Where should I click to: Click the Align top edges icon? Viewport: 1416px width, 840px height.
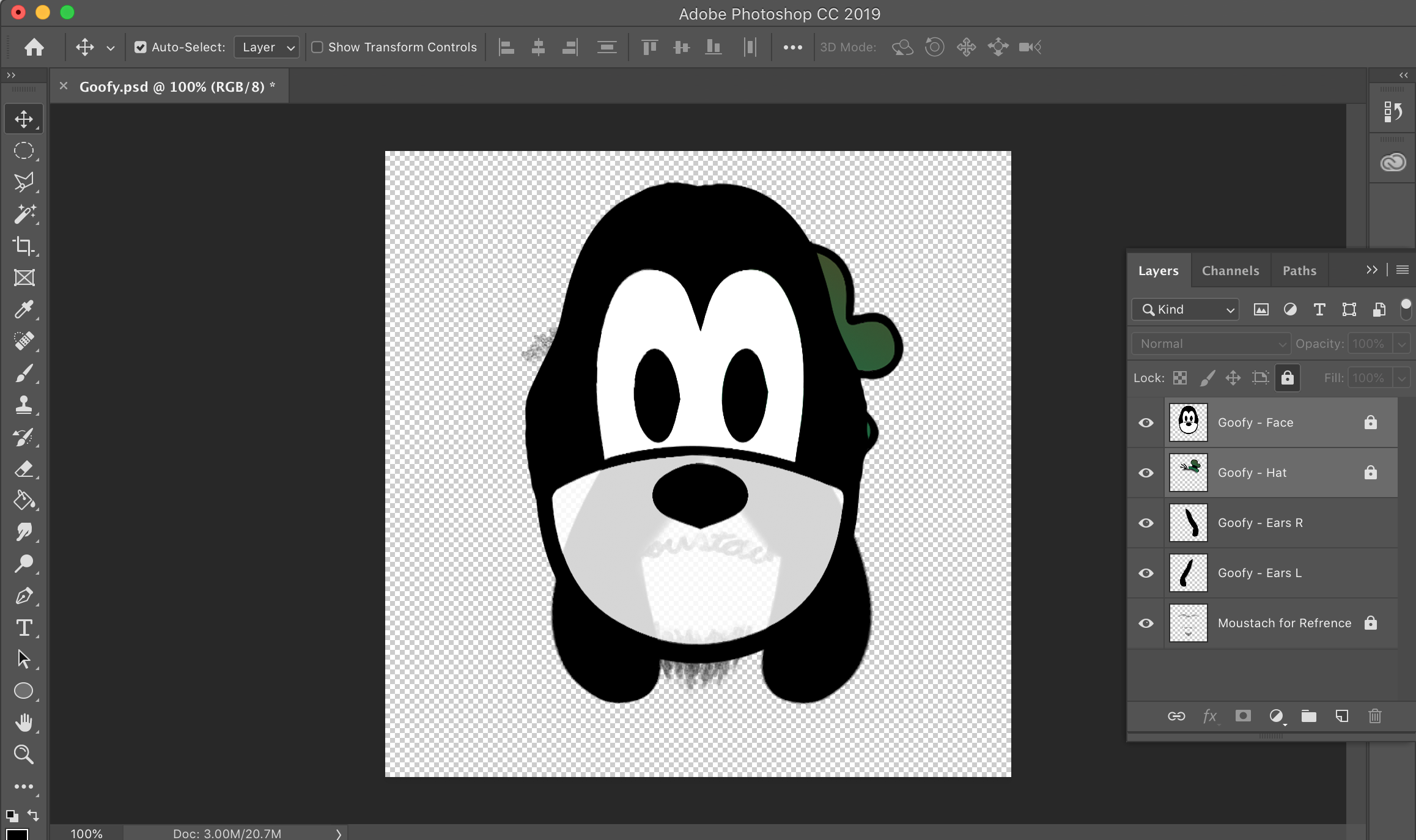tap(649, 47)
